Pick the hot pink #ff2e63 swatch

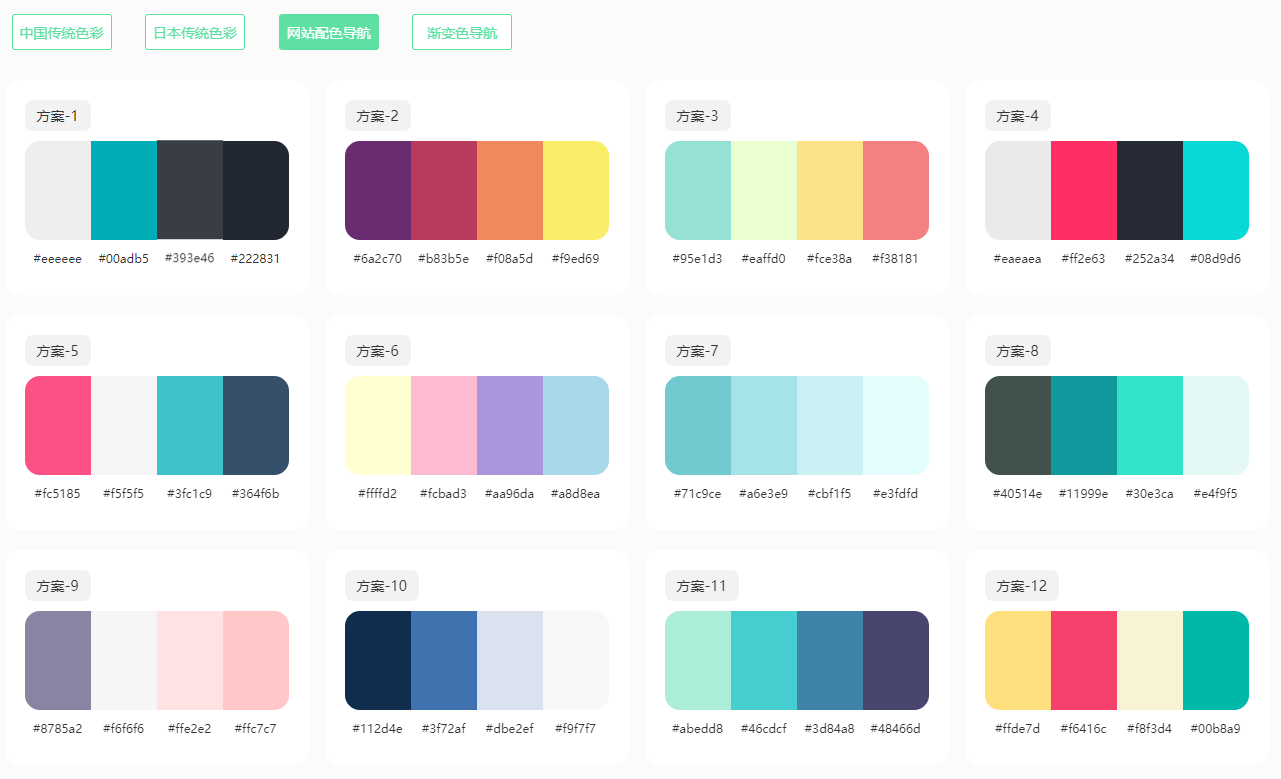[x=1084, y=190]
